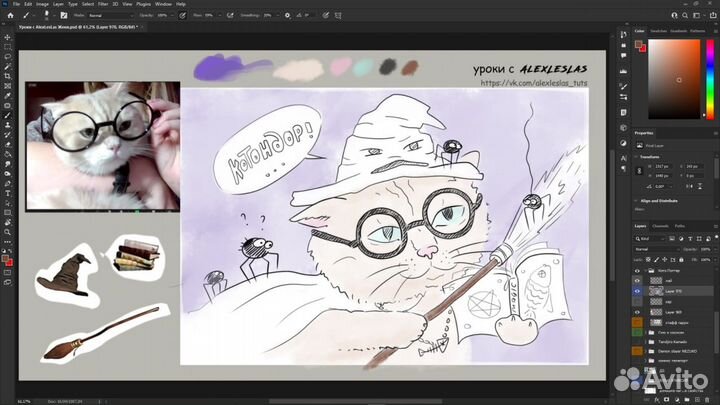720x405 pixels.
Task: Click the foreground color swatch in Color panel
Action: [638, 44]
